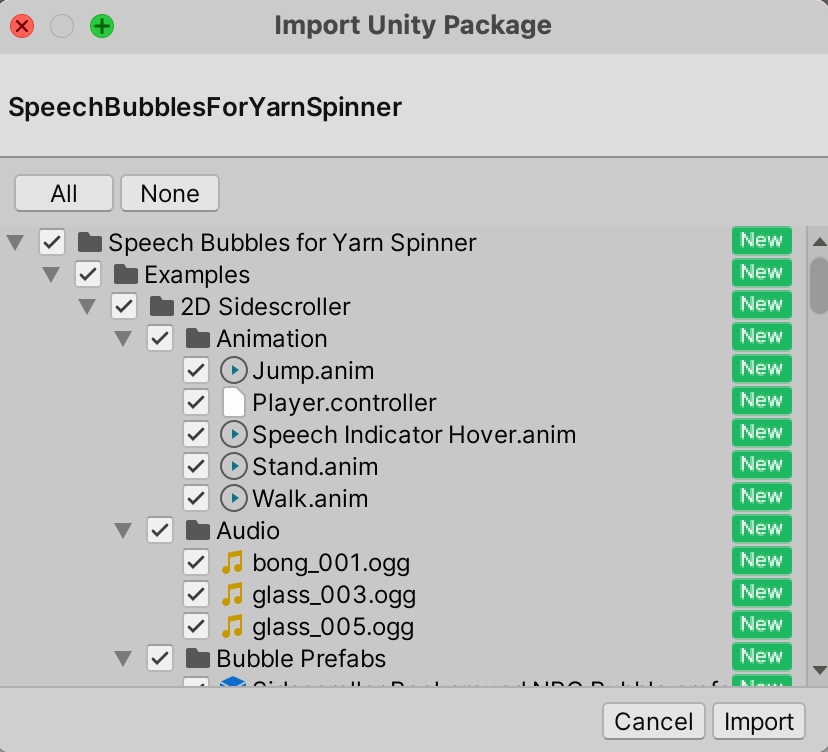Click the bong_001.ogg audio note icon
This screenshot has width=828, height=752.
tap(232, 563)
